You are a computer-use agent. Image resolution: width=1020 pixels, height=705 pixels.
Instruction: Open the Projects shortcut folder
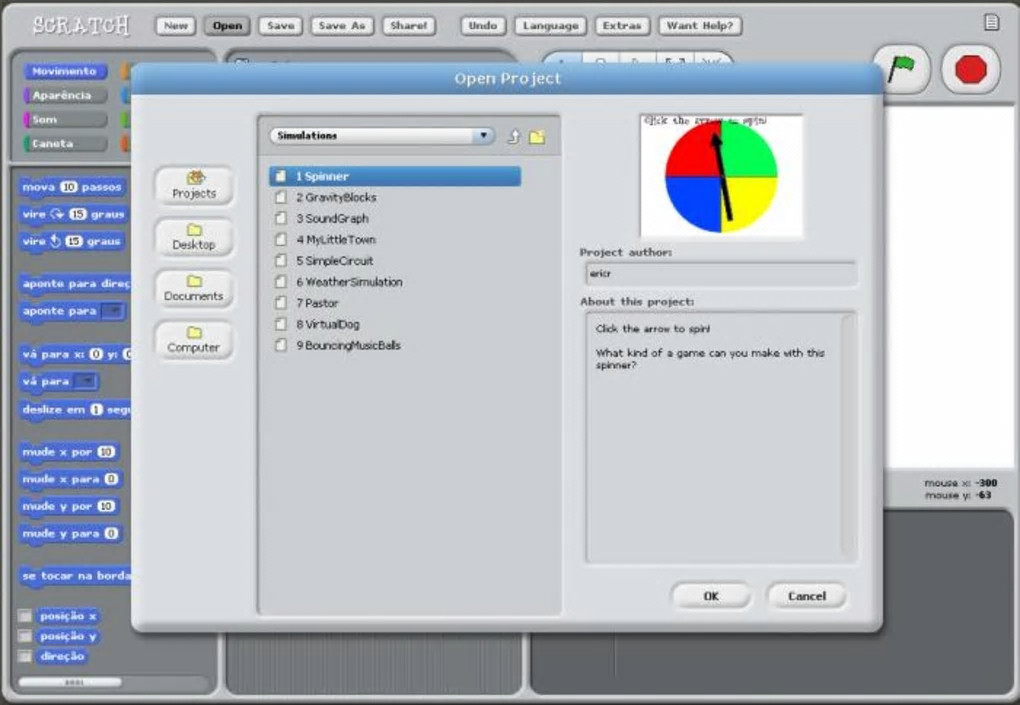[x=194, y=185]
